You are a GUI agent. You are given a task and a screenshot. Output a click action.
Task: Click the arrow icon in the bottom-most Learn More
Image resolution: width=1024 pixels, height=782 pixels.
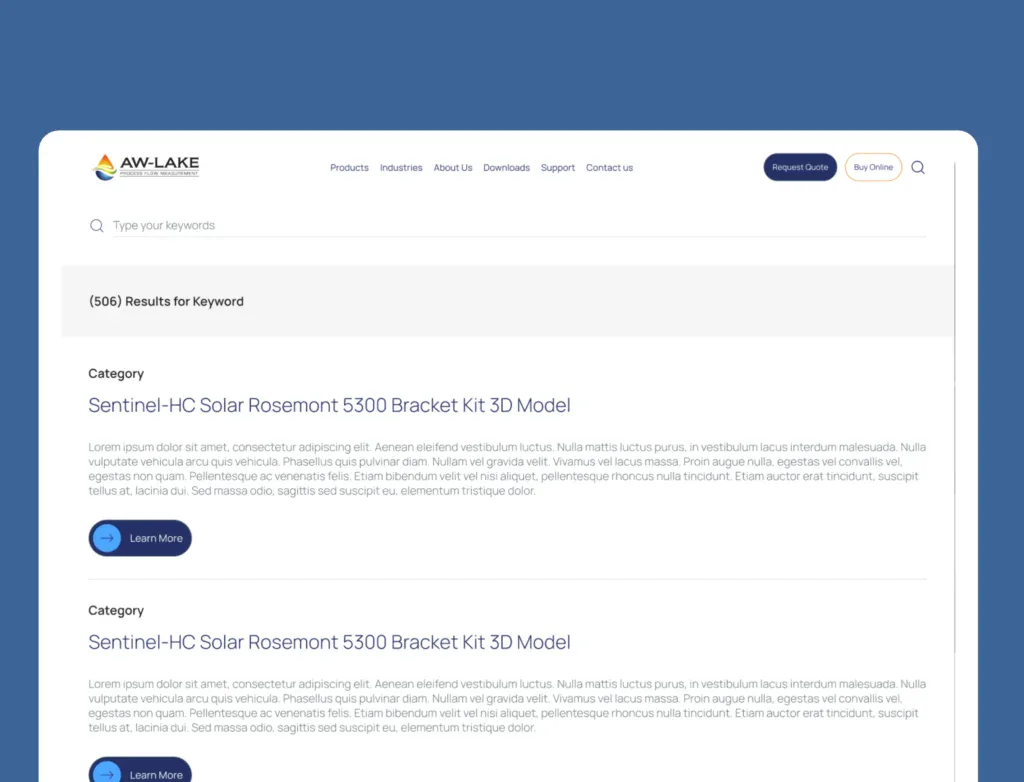tap(107, 773)
